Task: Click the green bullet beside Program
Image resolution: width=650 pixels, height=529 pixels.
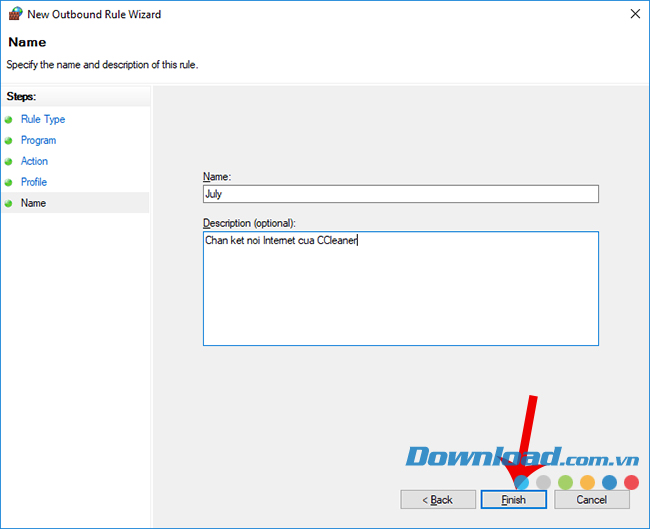Action: tap(8, 141)
